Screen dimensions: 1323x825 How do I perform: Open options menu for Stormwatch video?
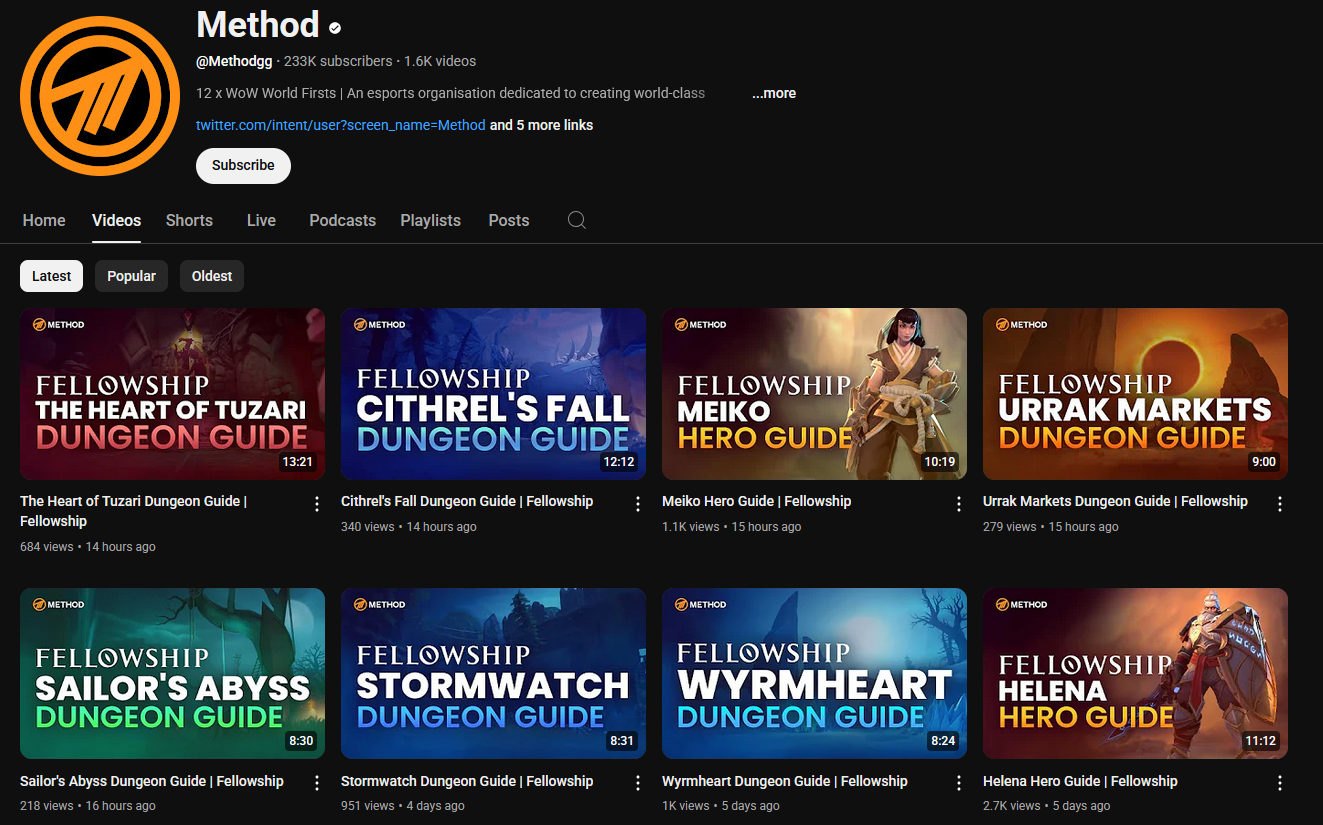[638, 784]
